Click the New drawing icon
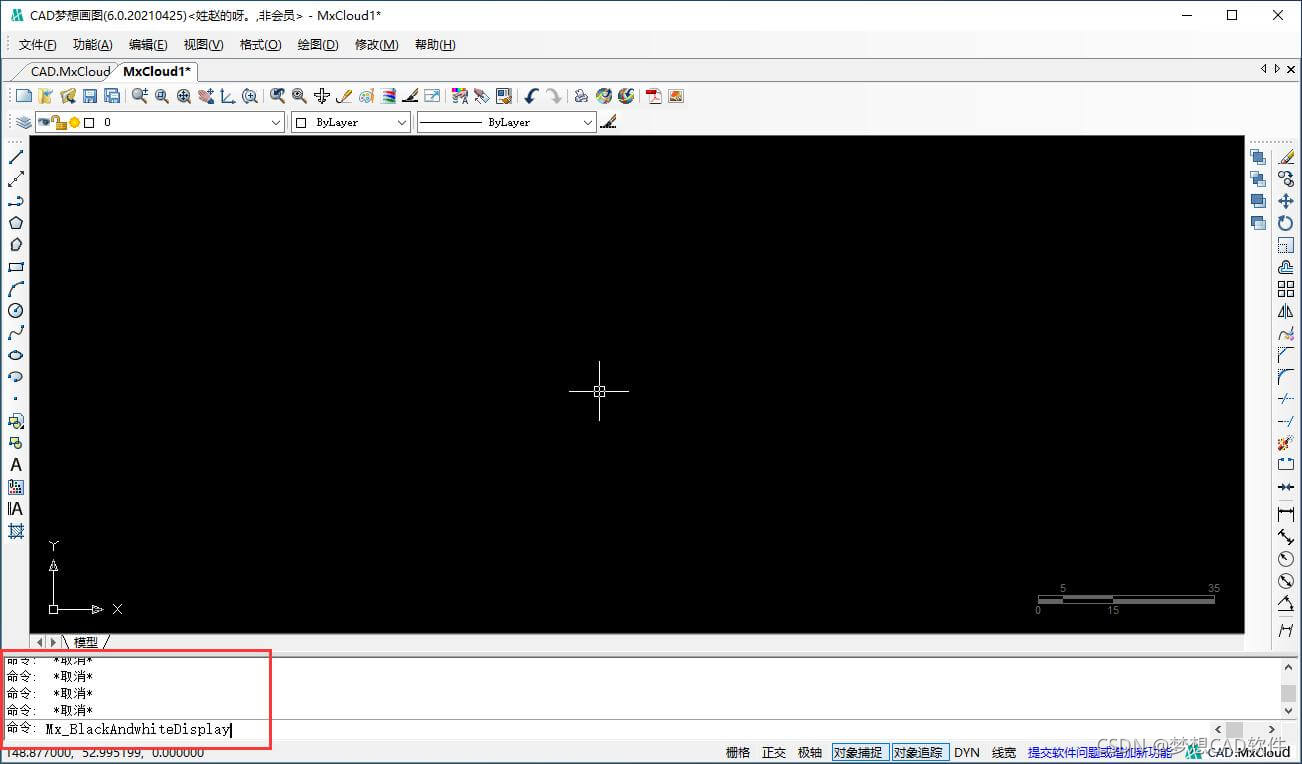 pyautogui.click(x=24, y=96)
